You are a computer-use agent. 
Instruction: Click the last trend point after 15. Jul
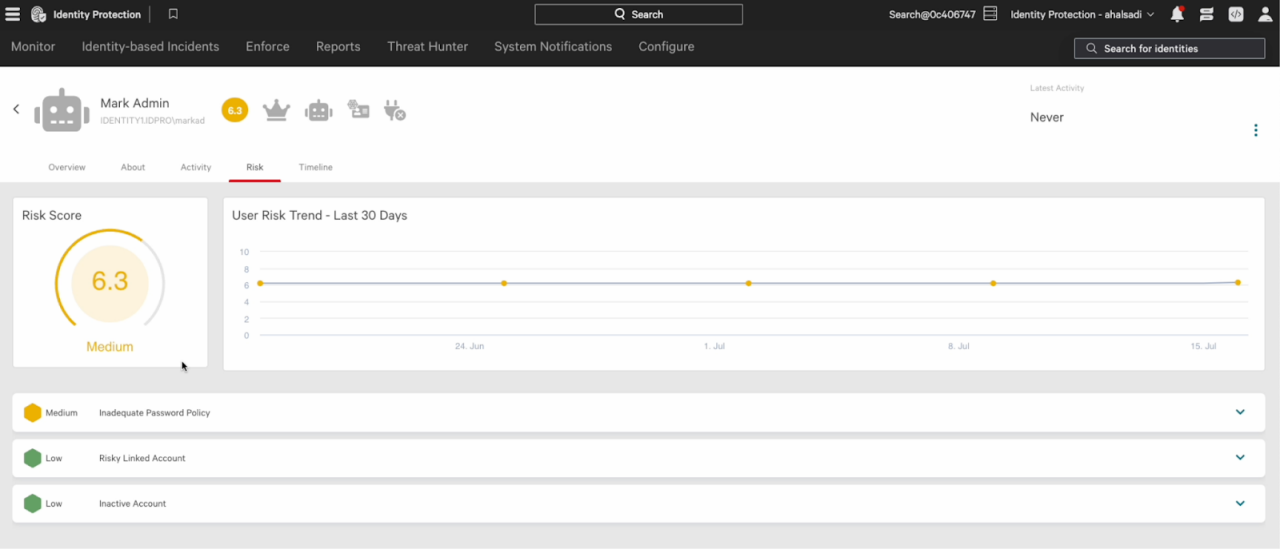(x=1238, y=283)
